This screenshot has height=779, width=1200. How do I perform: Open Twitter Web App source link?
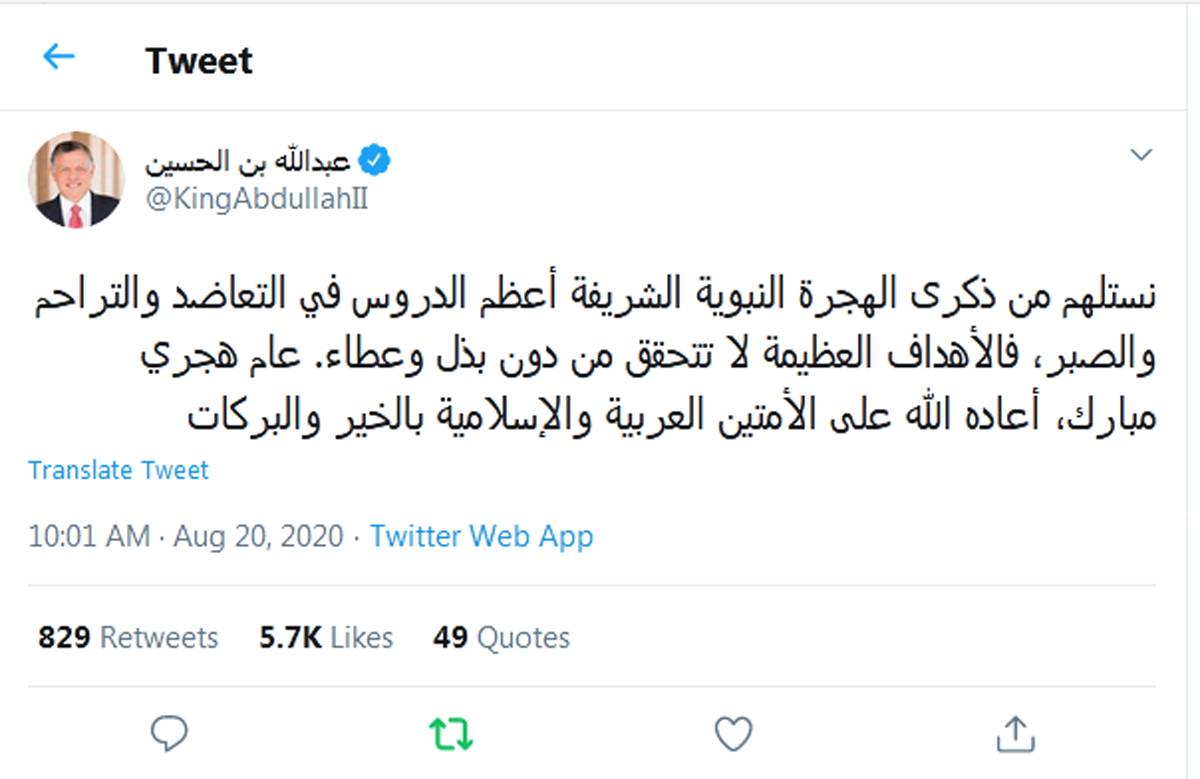482,536
